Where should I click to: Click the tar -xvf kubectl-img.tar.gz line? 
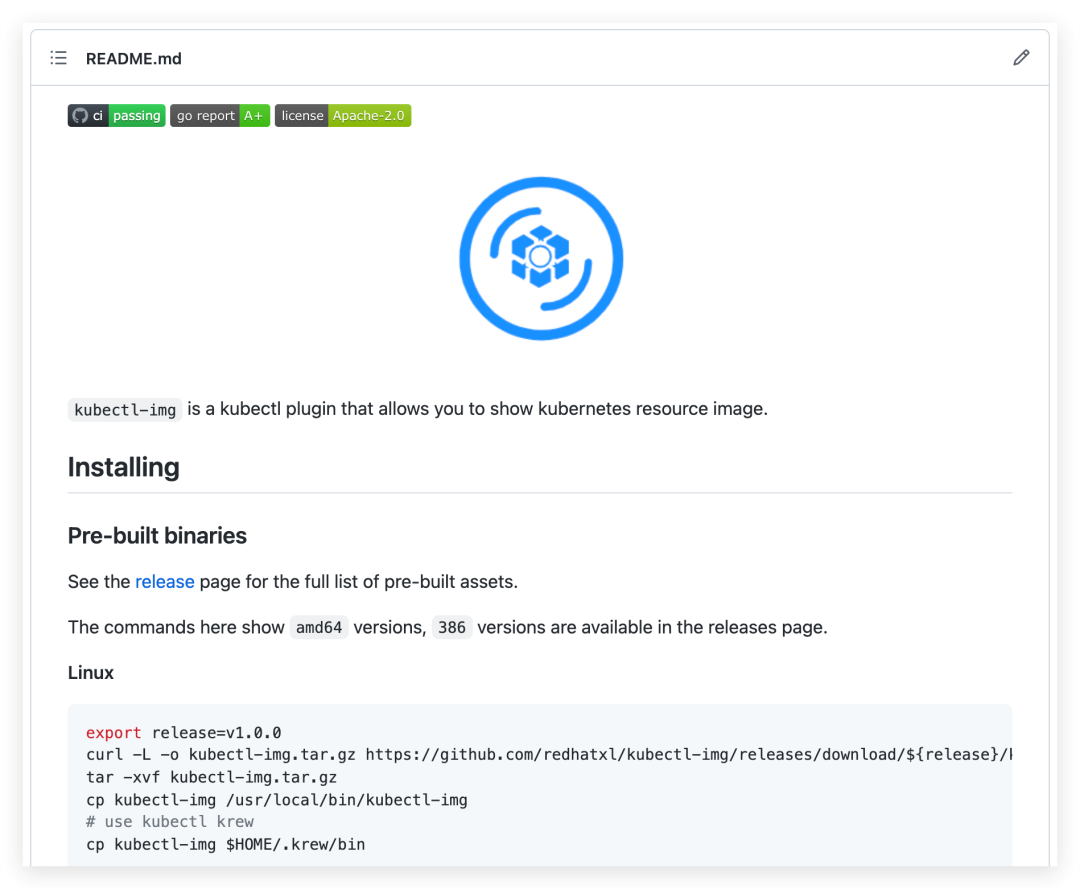(x=211, y=777)
